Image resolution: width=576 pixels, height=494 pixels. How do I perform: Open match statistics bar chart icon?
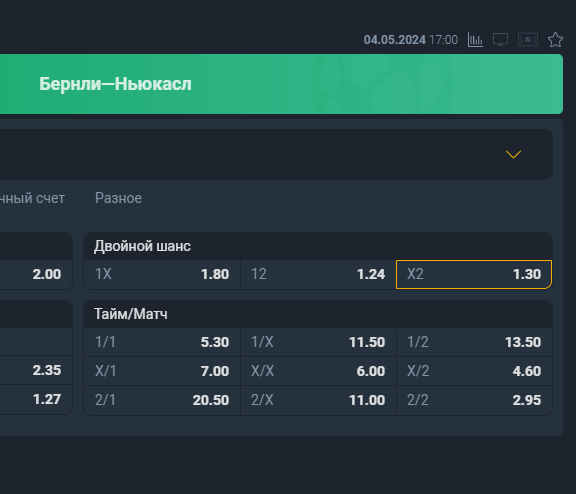click(x=475, y=40)
